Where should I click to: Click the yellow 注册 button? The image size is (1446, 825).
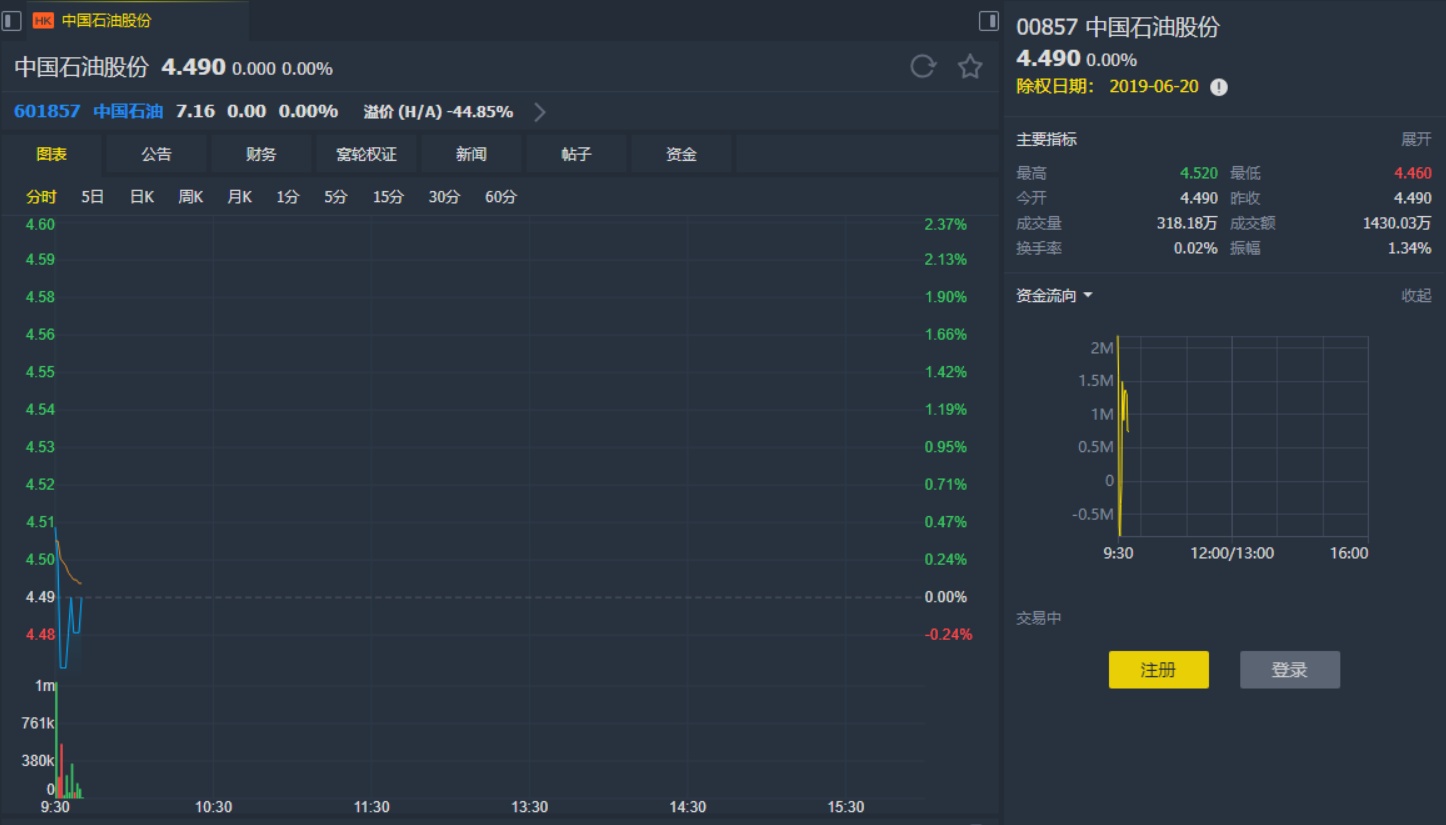1158,670
